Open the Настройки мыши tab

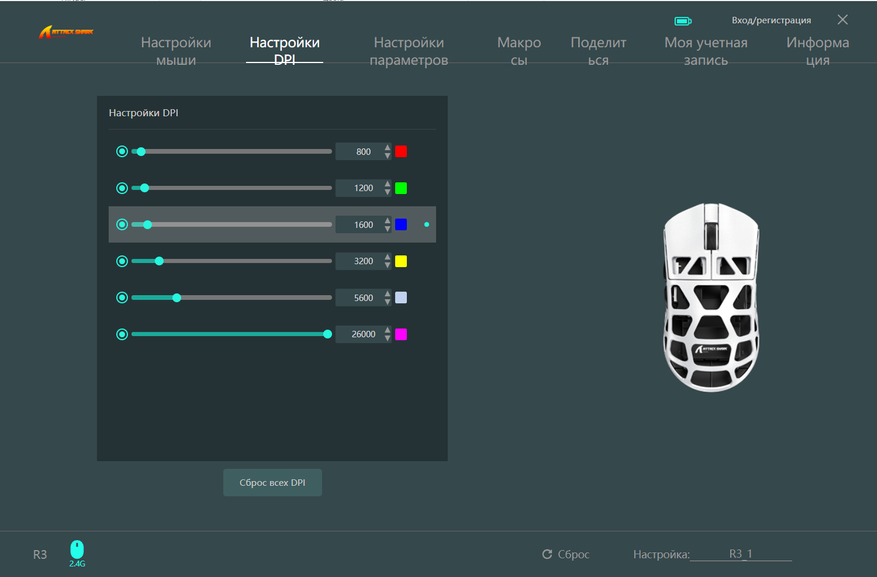click(x=176, y=51)
